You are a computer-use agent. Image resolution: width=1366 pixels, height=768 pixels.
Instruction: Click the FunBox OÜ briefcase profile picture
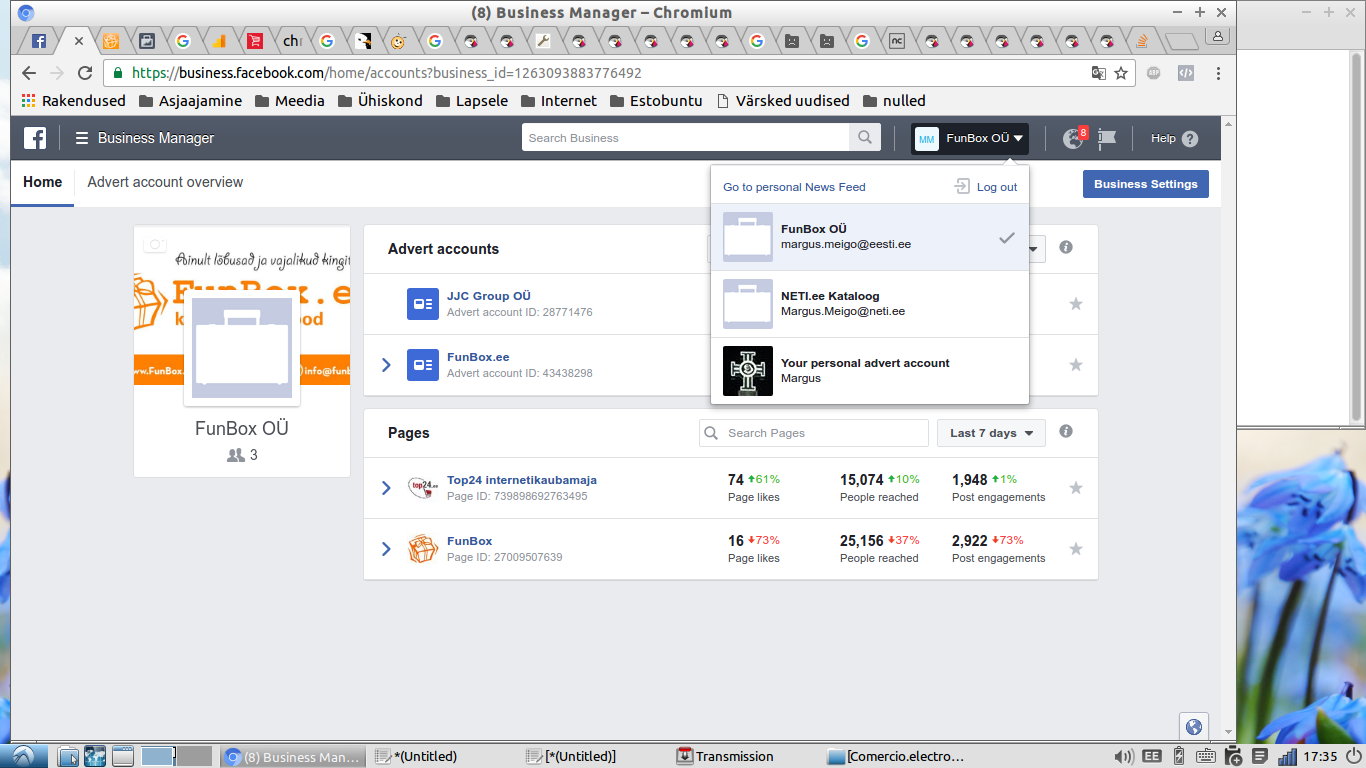coord(242,350)
